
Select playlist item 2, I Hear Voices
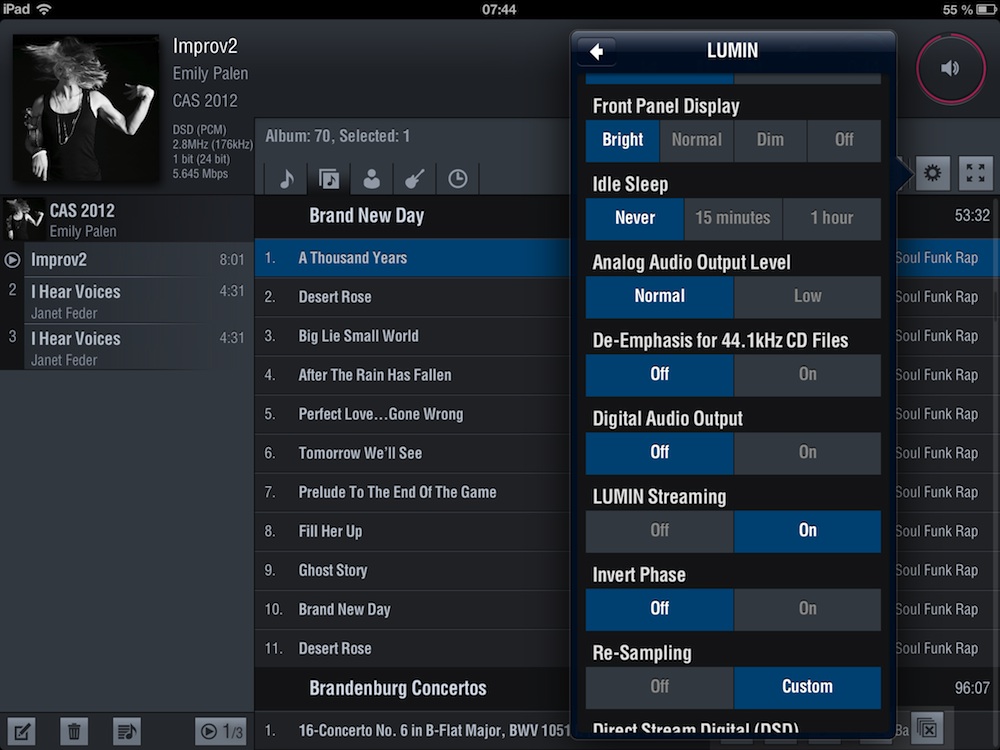coord(127,300)
